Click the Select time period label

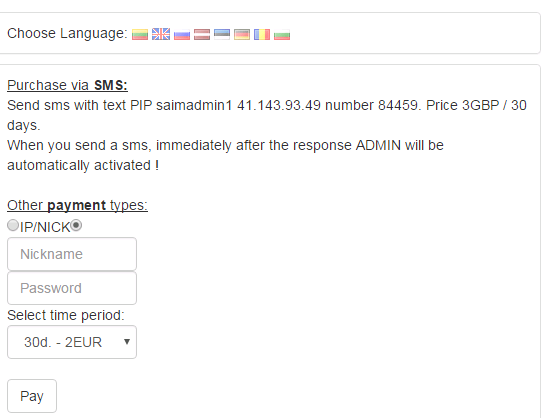66,315
